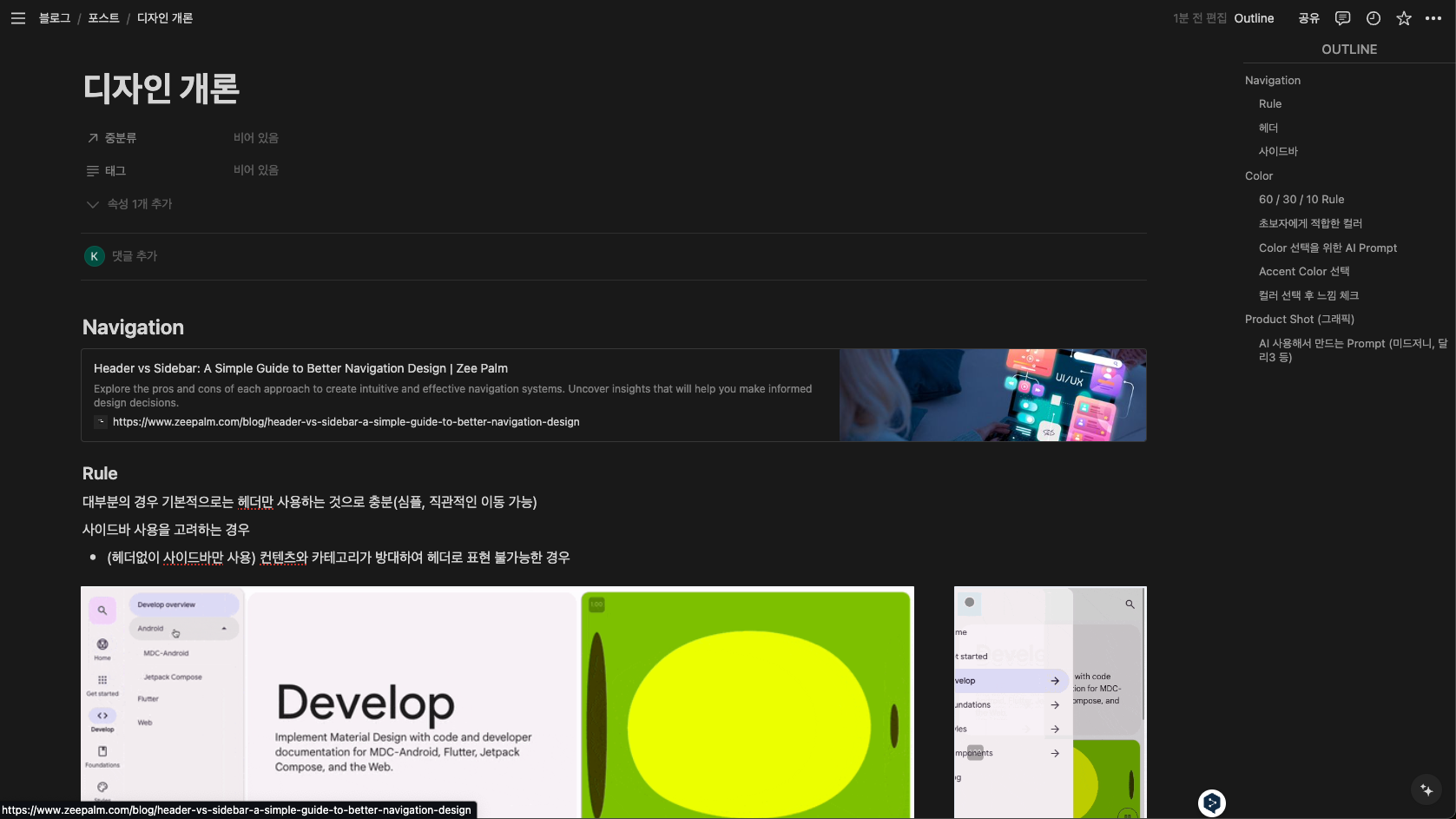Click the 중분류 relation property icon
1456x819 pixels.
pyautogui.click(x=93, y=138)
